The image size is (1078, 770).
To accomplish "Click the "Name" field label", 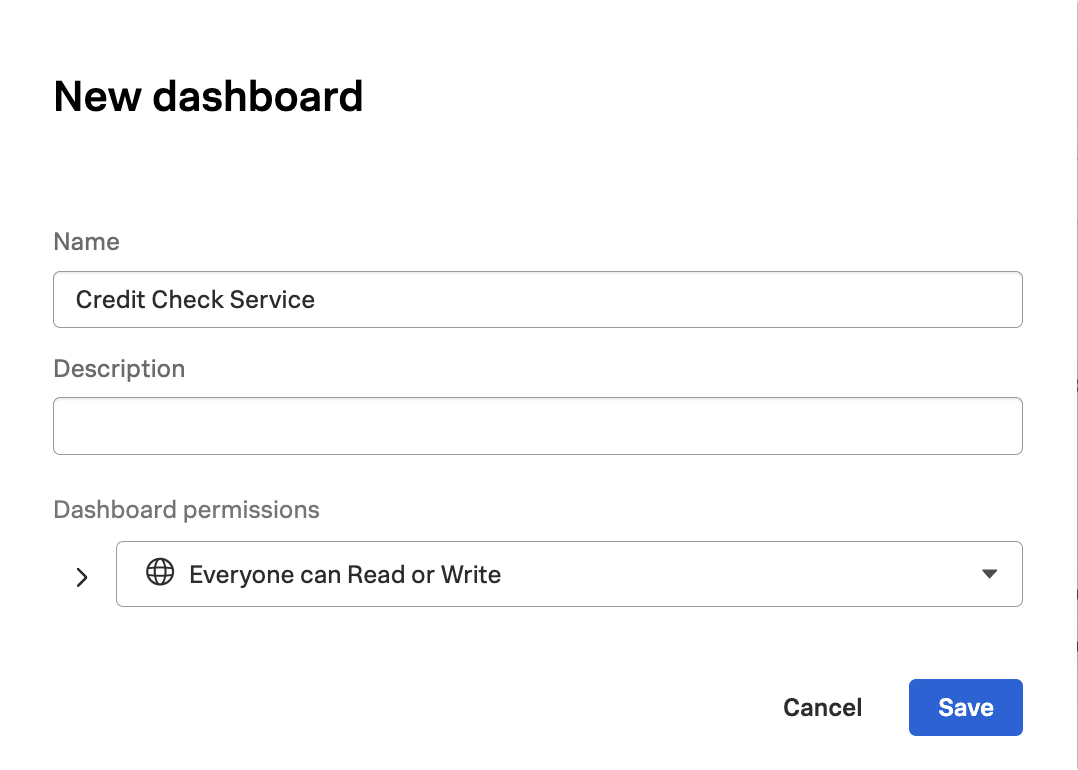I will (86, 242).
